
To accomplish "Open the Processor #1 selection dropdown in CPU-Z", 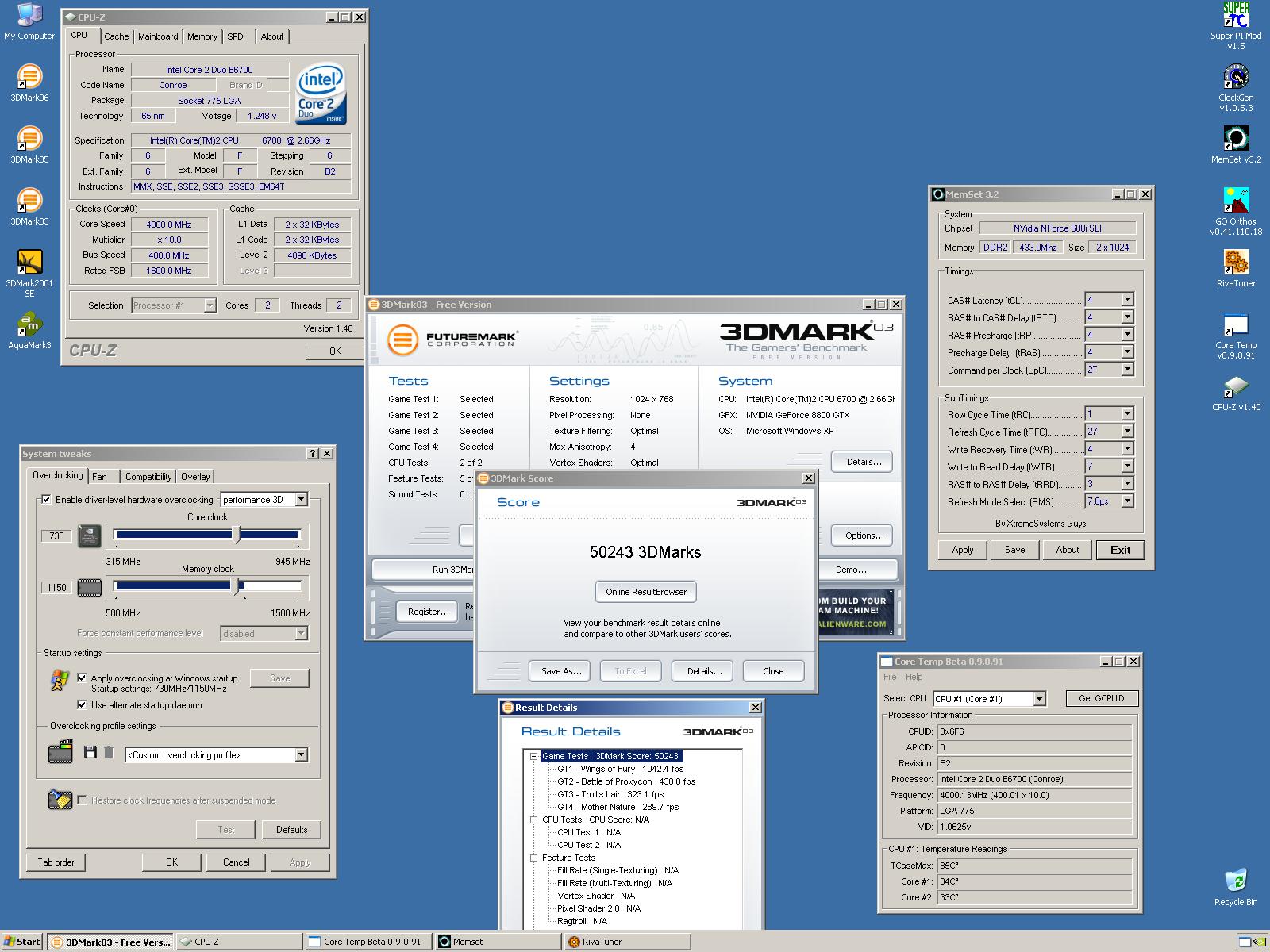I will [x=210, y=305].
